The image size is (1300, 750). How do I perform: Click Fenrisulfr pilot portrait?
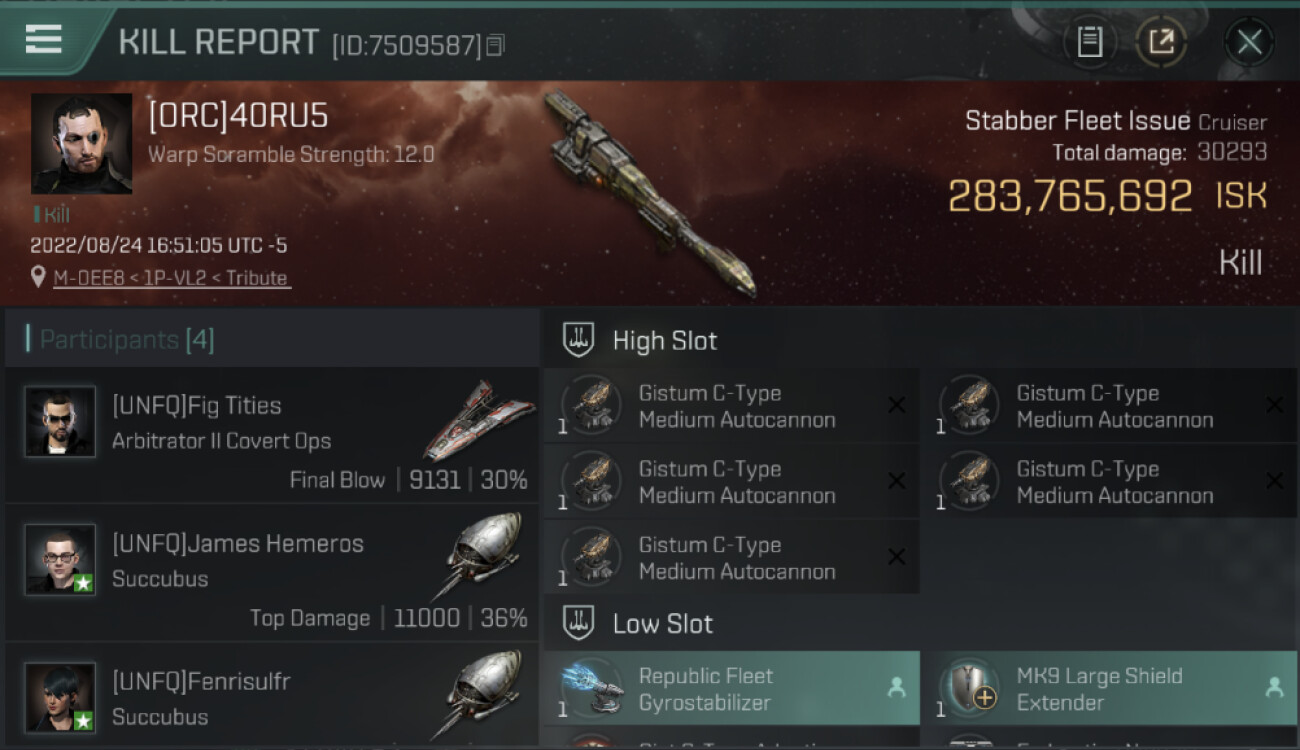pos(61,697)
